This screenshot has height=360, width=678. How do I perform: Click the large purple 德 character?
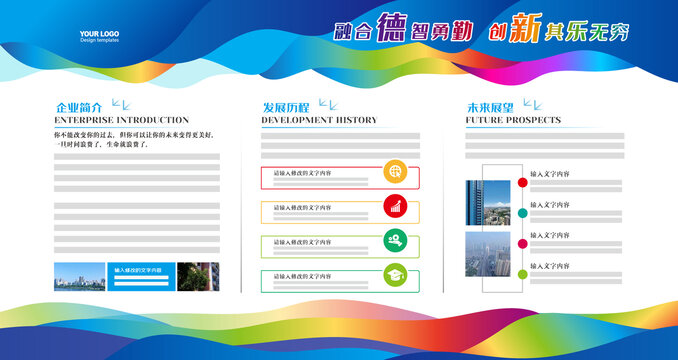(x=391, y=27)
